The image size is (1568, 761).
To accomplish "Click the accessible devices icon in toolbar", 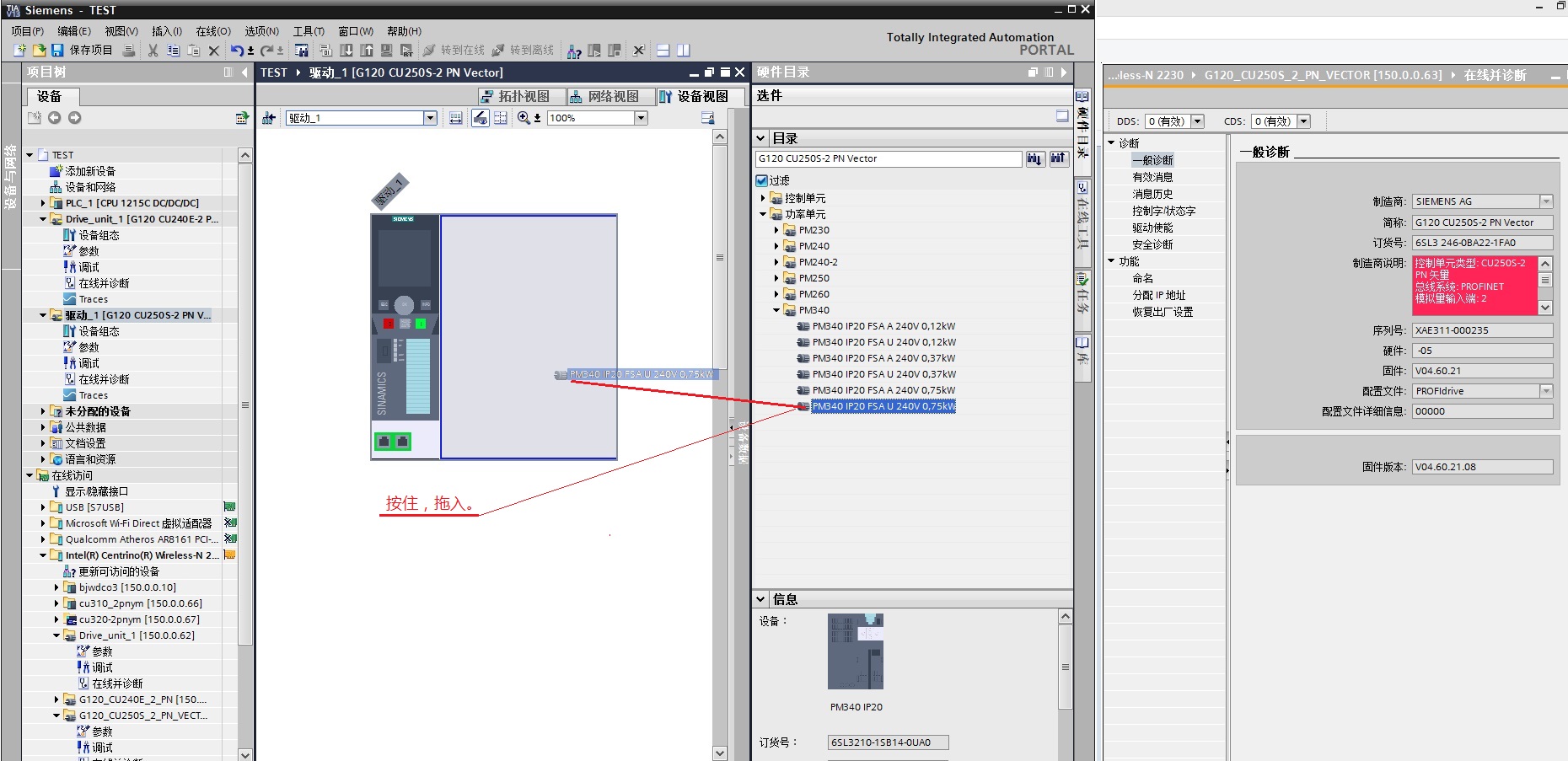I will 574,51.
